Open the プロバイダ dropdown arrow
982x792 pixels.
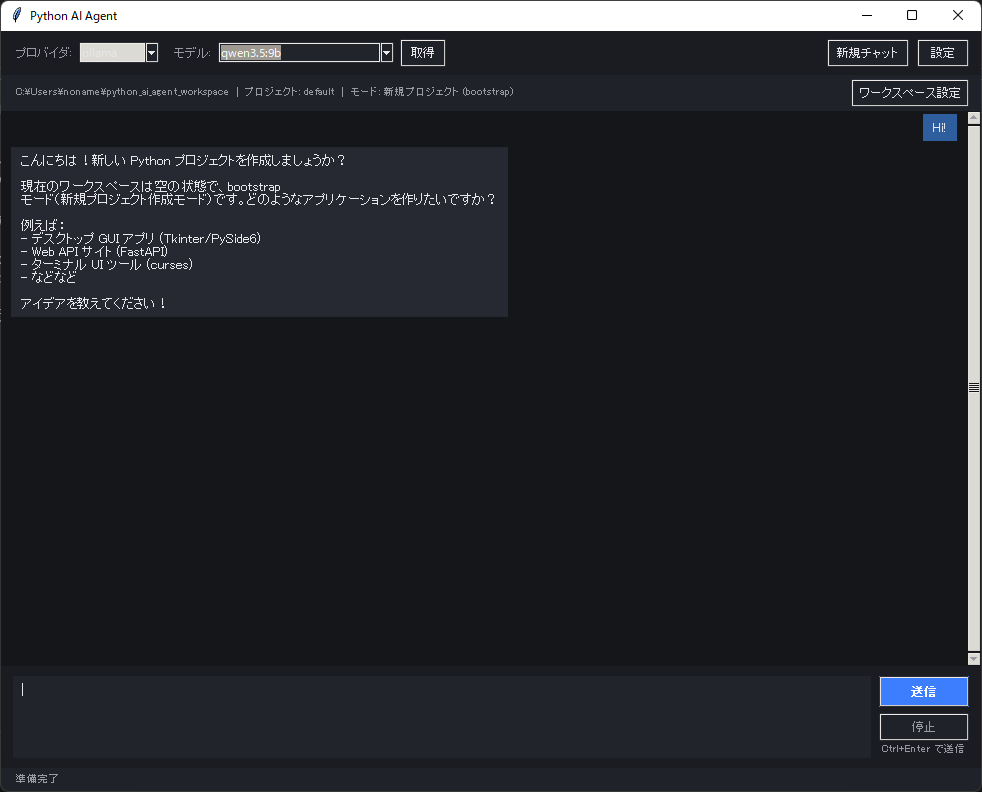[152, 53]
